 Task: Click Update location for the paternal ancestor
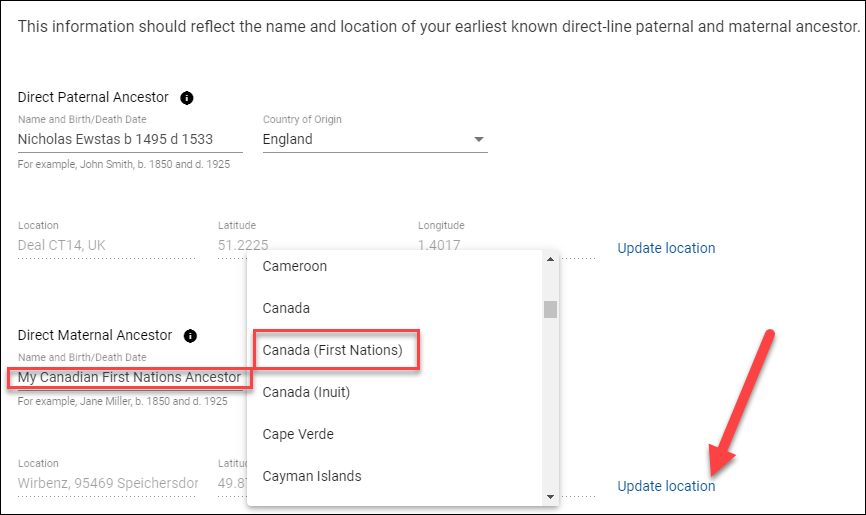pos(666,248)
